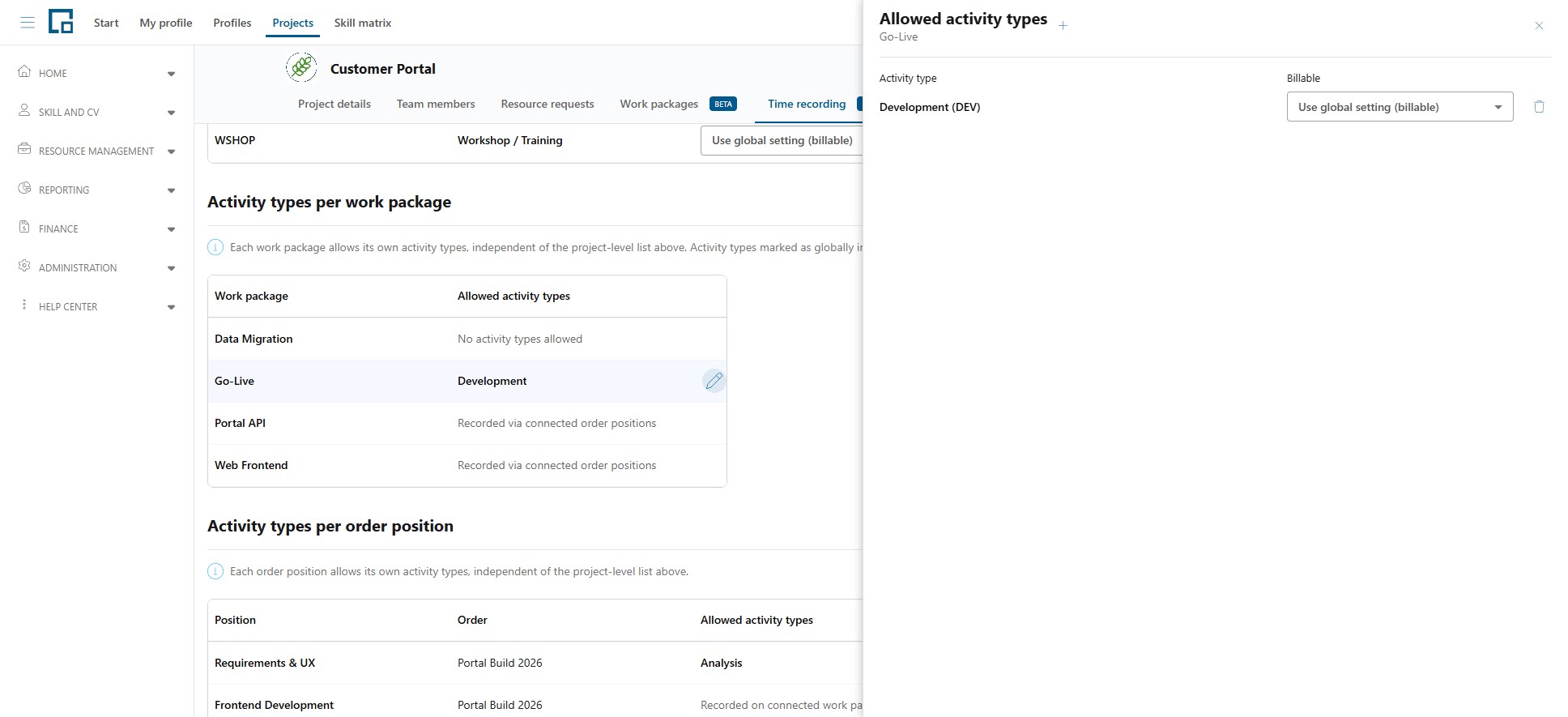Open the Billable dropdown for Development (DEV)
1568x717 pixels.
pos(1400,107)
